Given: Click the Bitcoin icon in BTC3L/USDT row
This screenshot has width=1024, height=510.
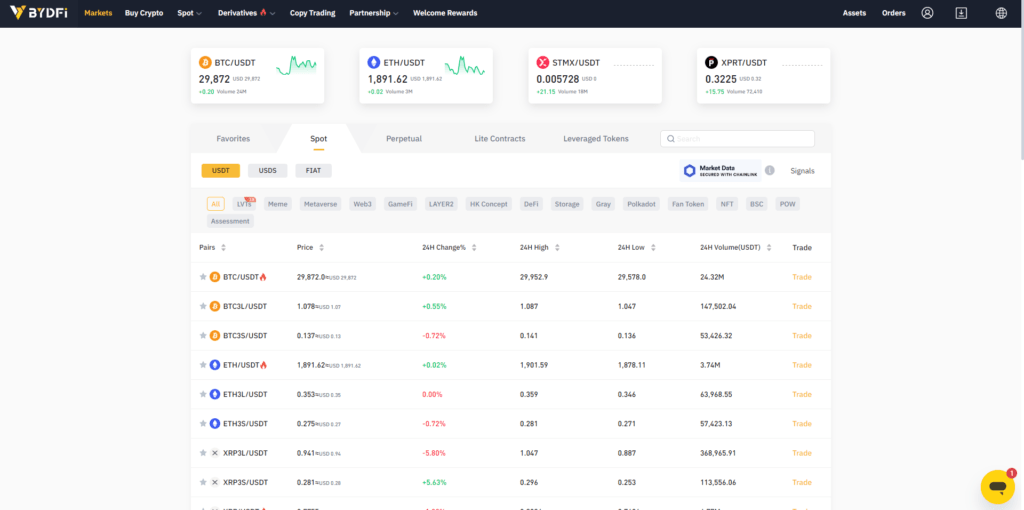Looking at the screenshot, I should [x=215, y=306].
